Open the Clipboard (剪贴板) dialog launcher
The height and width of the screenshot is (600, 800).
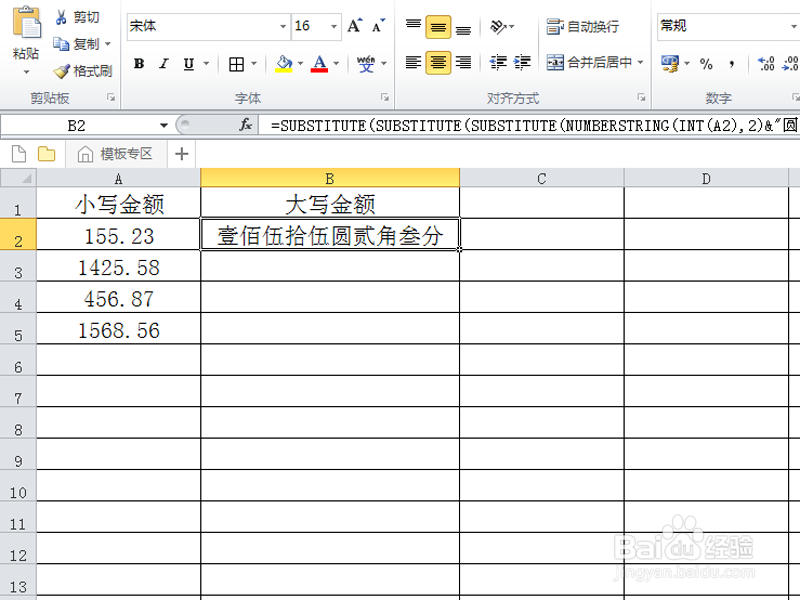pos(111,97)
